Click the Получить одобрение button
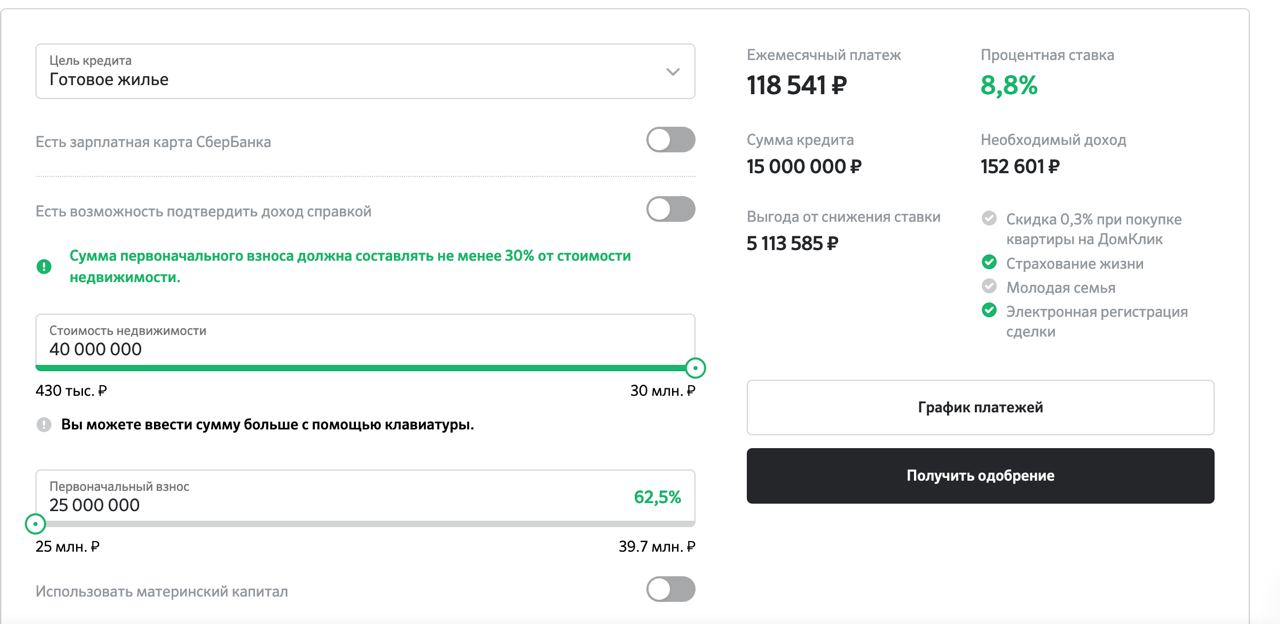Image resolution: width=1280 pixels, height=624 pixels. click(x=980, y=476)
